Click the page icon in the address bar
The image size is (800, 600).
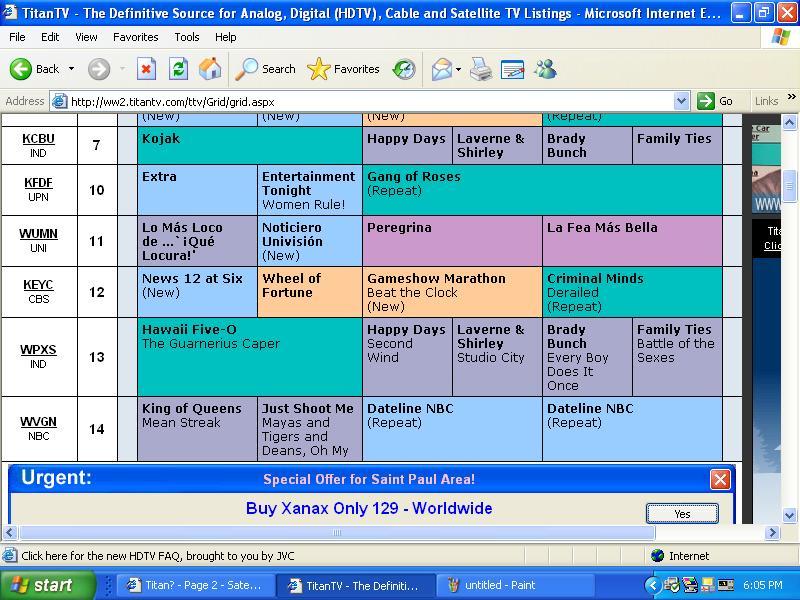pos(60,101)
